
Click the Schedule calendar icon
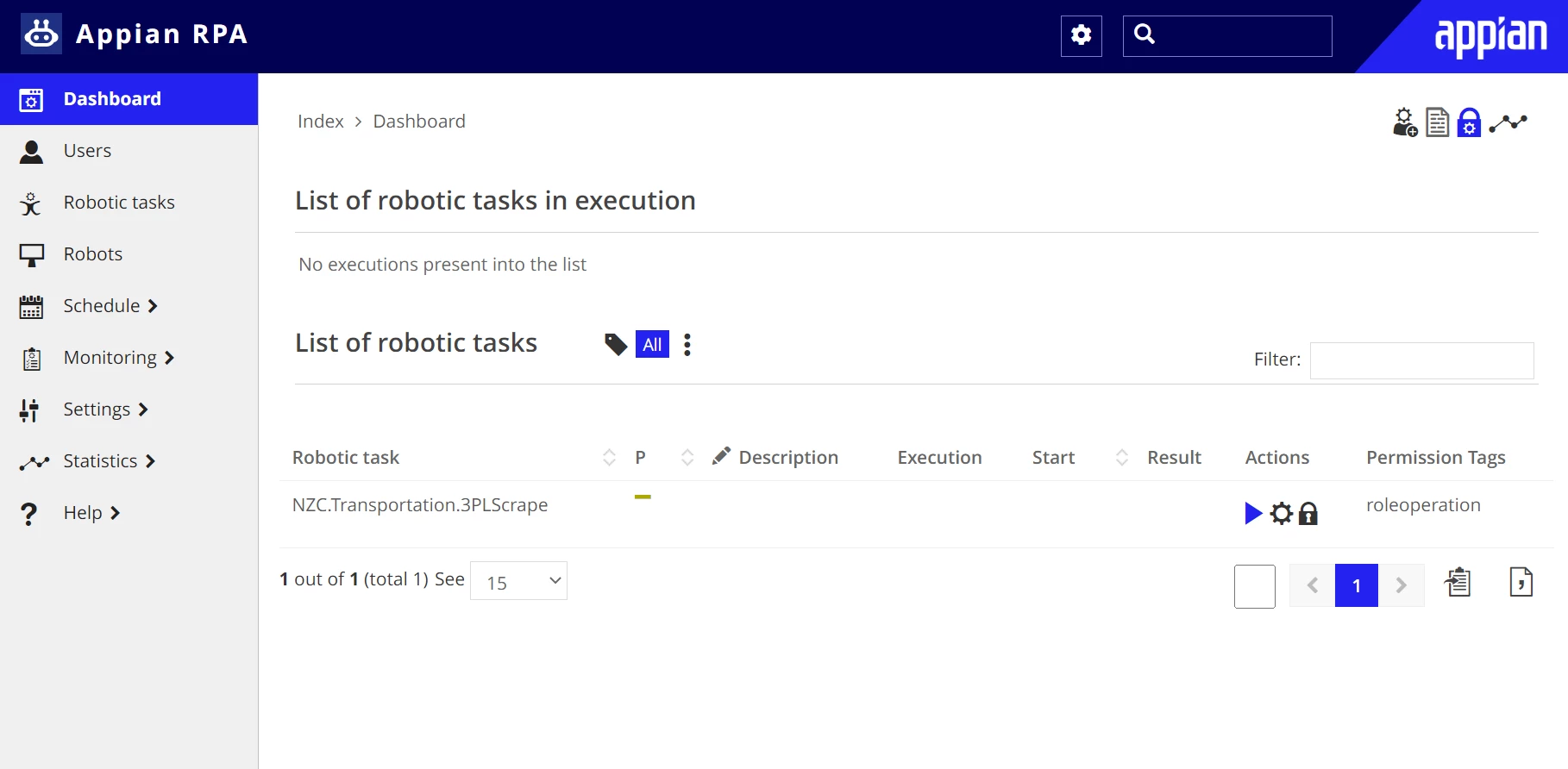(31, 307)
